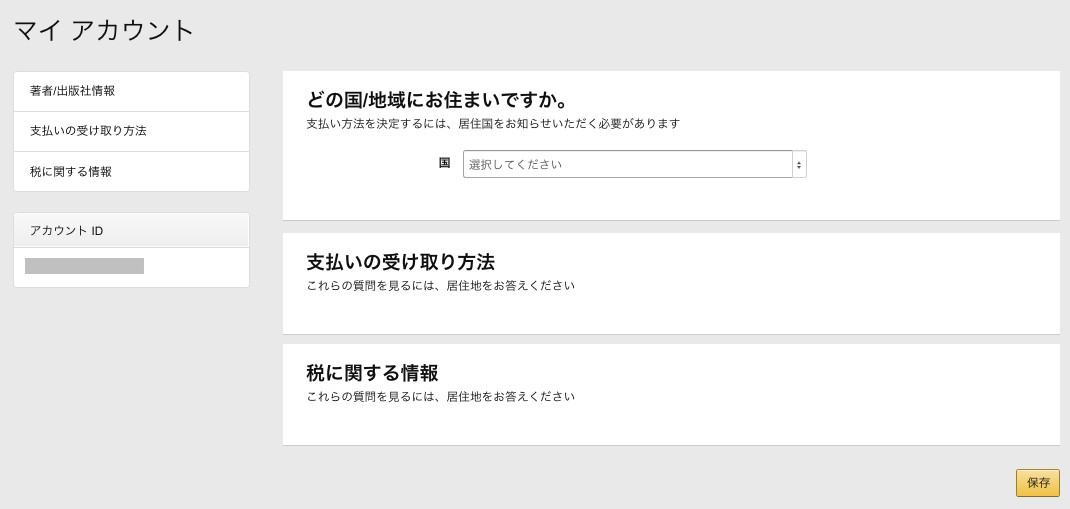
Task: Select the greyed-out account ID value
Action: [x=85, y=265]
